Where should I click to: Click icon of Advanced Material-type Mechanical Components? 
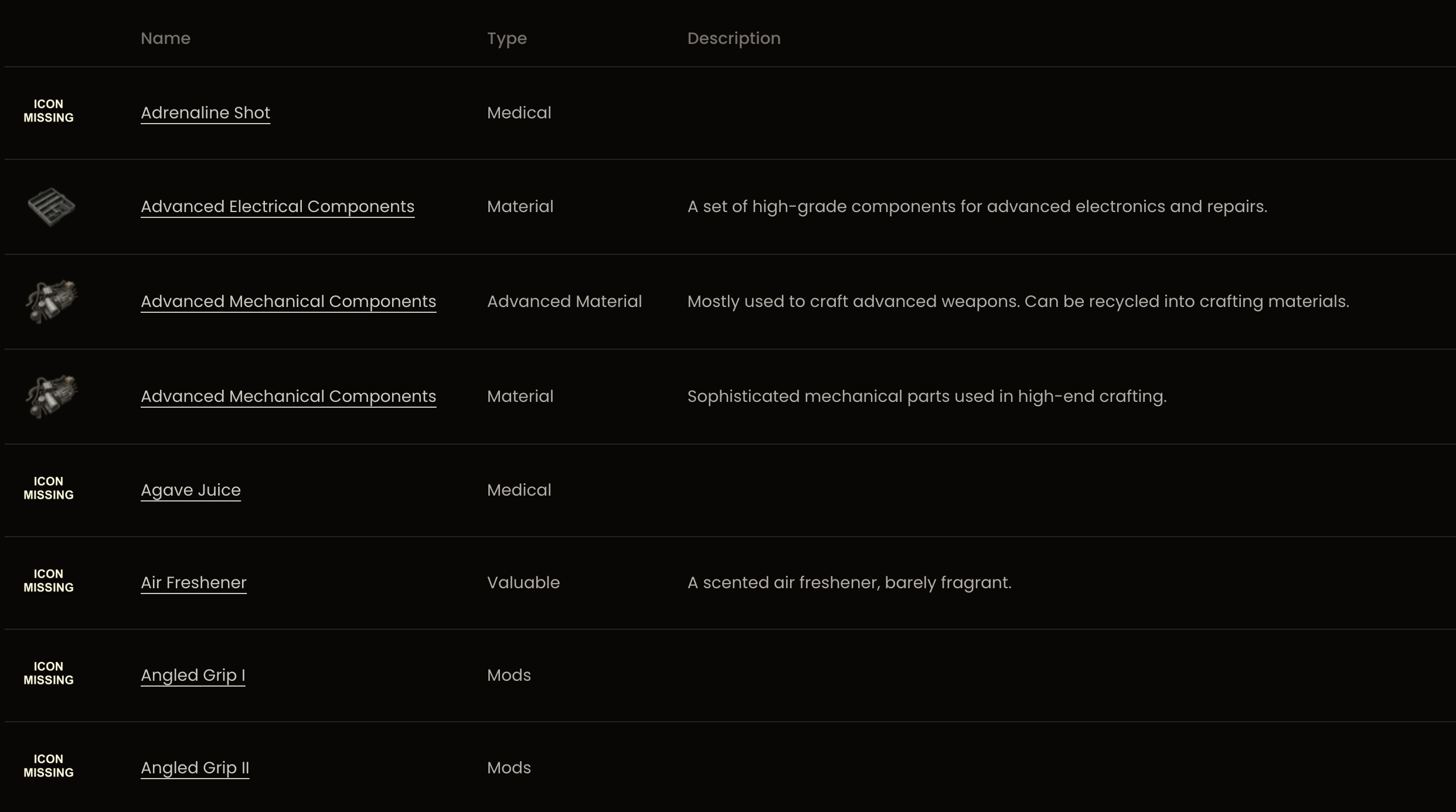(51, 302)
